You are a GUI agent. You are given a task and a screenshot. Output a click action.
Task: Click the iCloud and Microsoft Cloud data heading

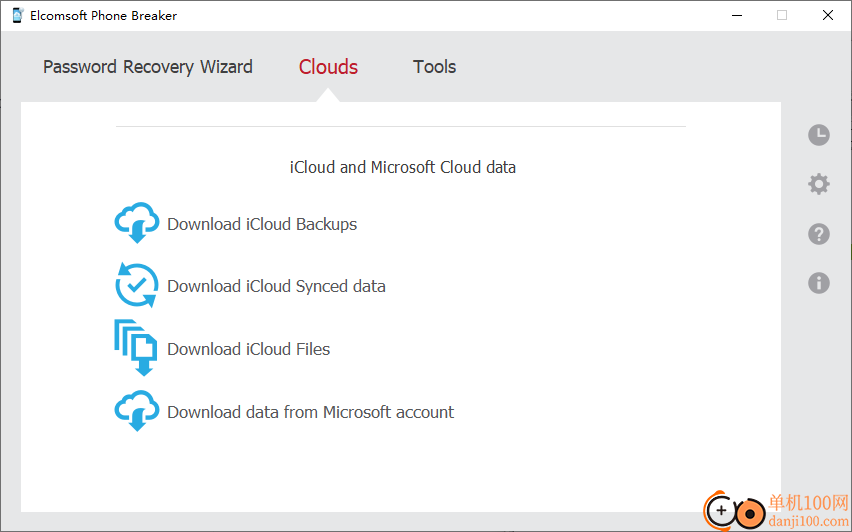point(403,167)
